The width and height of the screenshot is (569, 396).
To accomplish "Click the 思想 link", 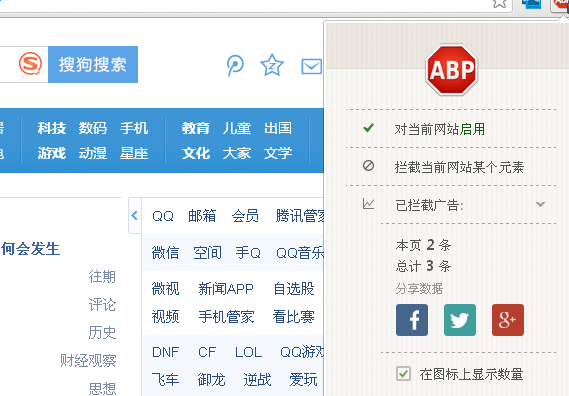I will coord(102,388).
